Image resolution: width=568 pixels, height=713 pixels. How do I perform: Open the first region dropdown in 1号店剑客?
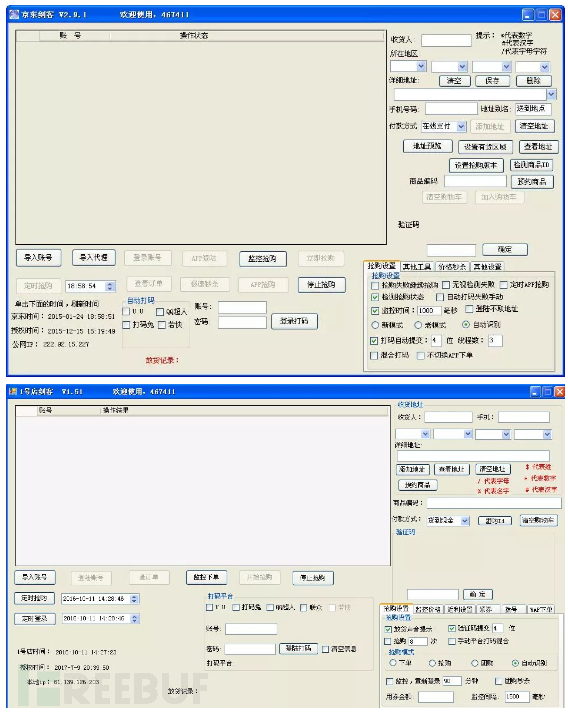coord(425,434)
